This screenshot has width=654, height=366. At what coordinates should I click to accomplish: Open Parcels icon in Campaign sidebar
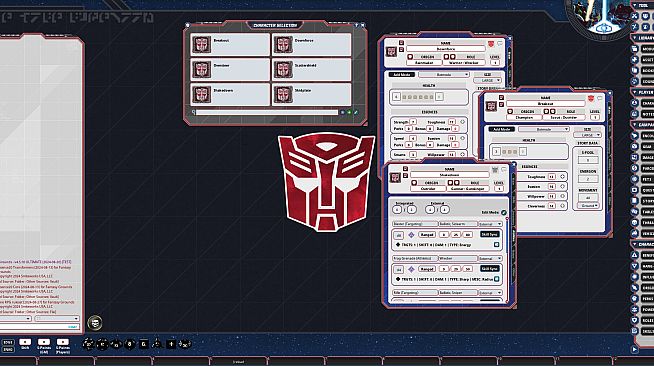click(x=635, y=168)
